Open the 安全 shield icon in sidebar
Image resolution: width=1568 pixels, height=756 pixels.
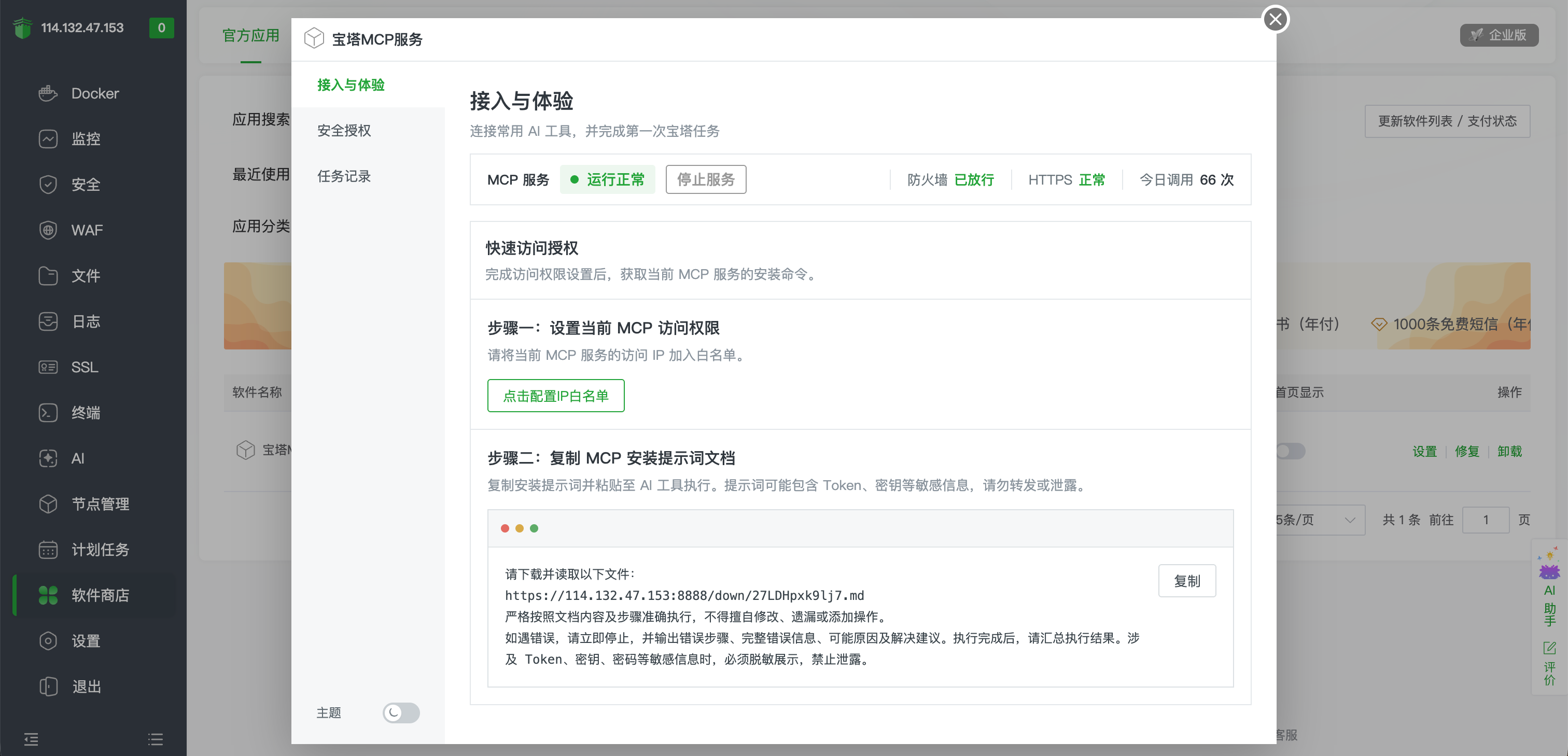tap(48, 185)
